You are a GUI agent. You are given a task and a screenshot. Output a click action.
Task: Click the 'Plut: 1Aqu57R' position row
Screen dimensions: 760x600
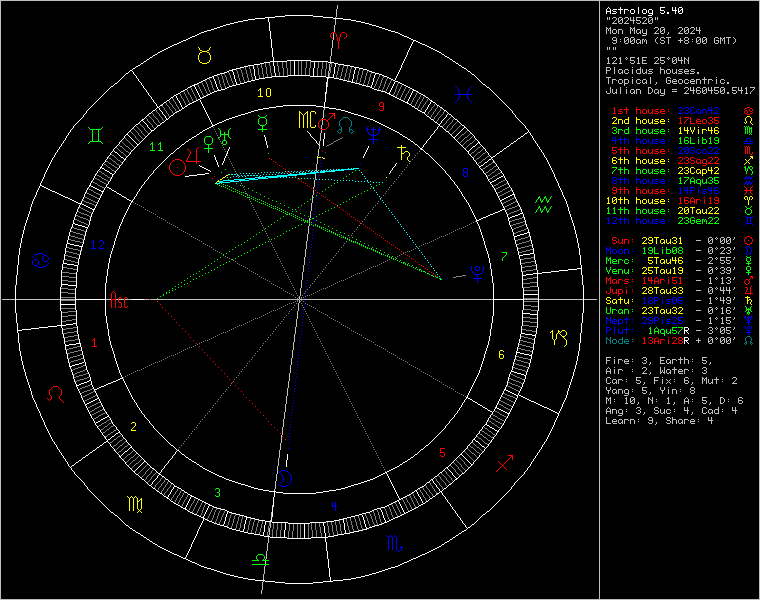[x=680, y=331]
